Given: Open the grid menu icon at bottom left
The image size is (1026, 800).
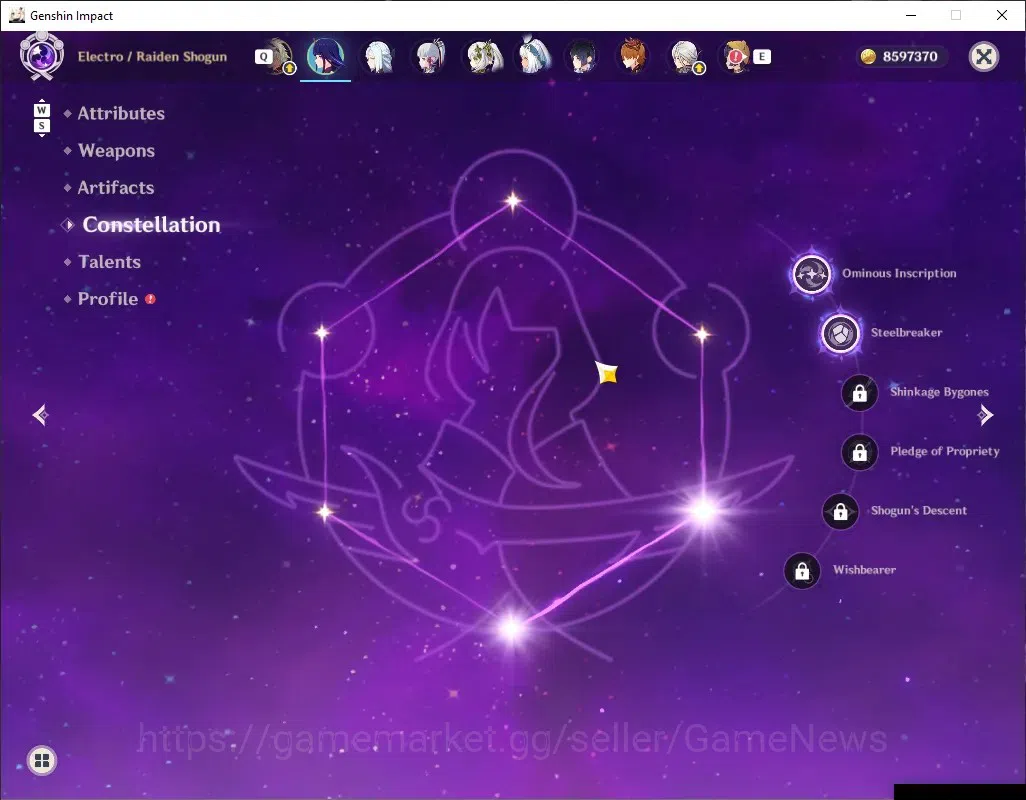Looking at the screenshot, I should 42,760.
